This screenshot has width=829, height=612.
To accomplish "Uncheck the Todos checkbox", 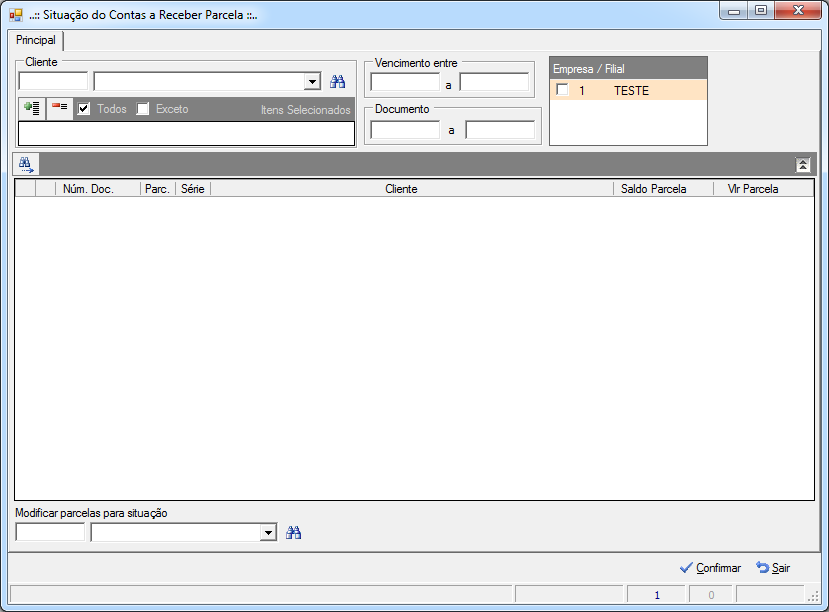I will click(84, 109).
